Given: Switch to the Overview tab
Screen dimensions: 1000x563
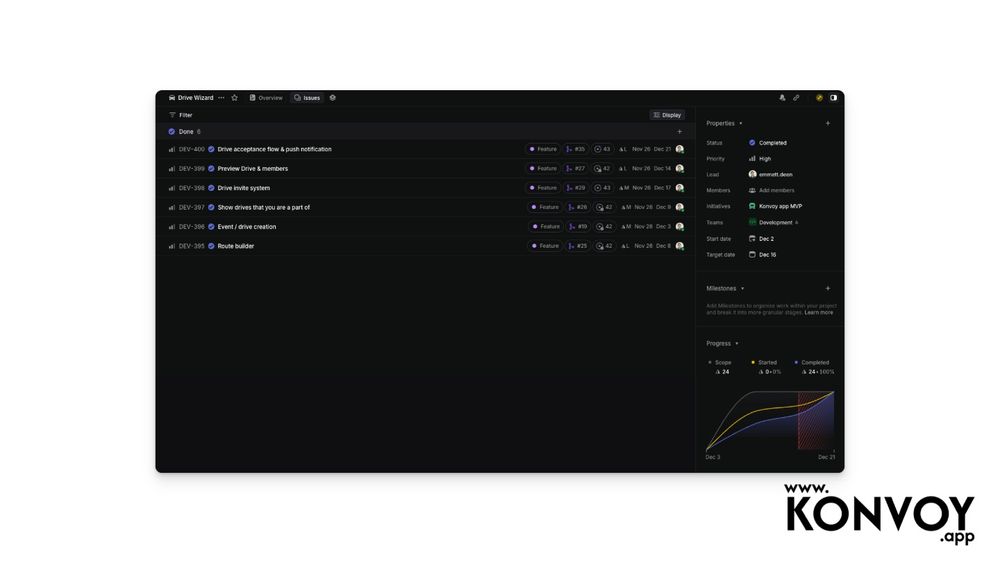Looking at the screenshot, I should click(266, 98).
